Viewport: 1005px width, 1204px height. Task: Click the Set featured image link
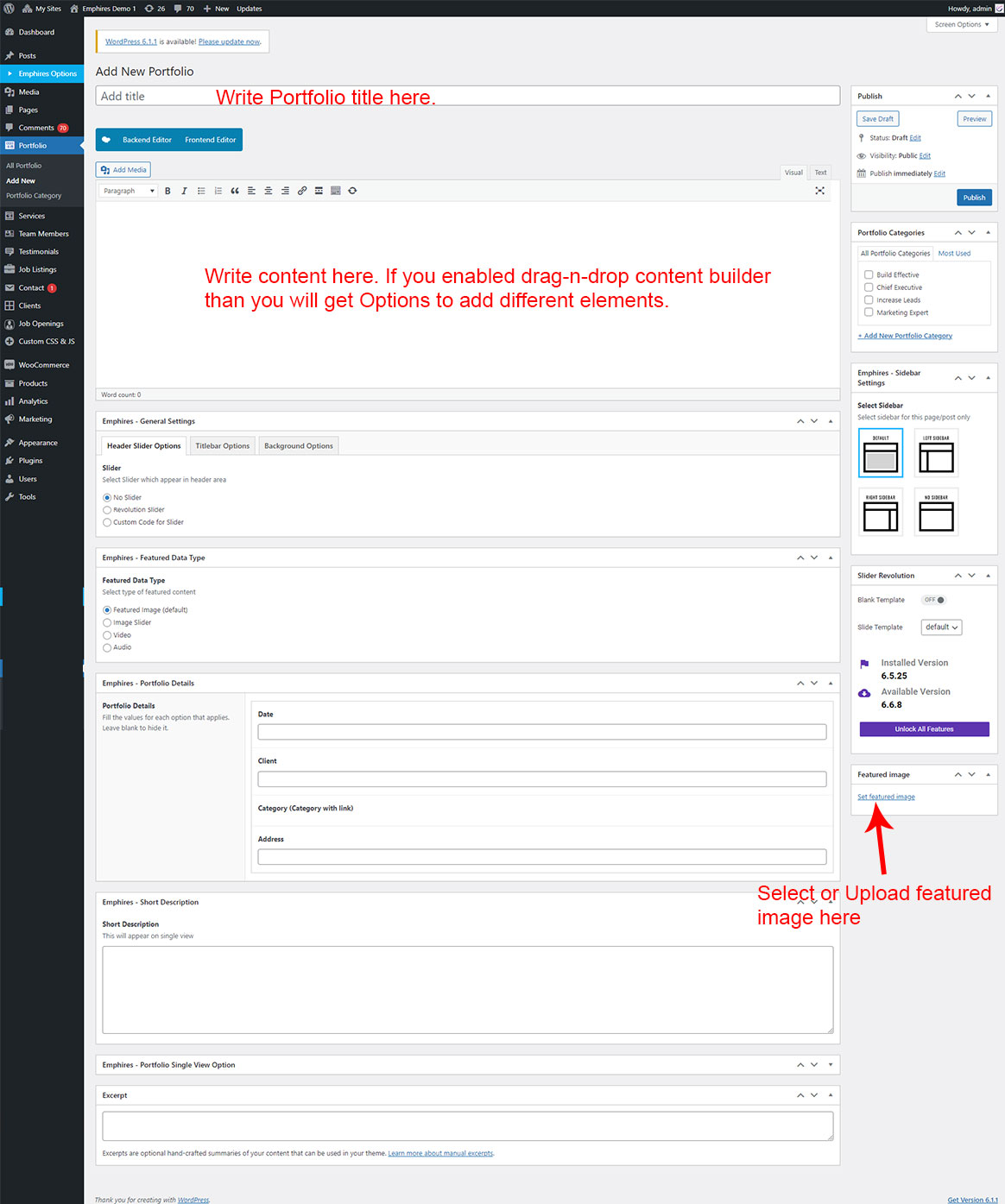tap(886, 797)
